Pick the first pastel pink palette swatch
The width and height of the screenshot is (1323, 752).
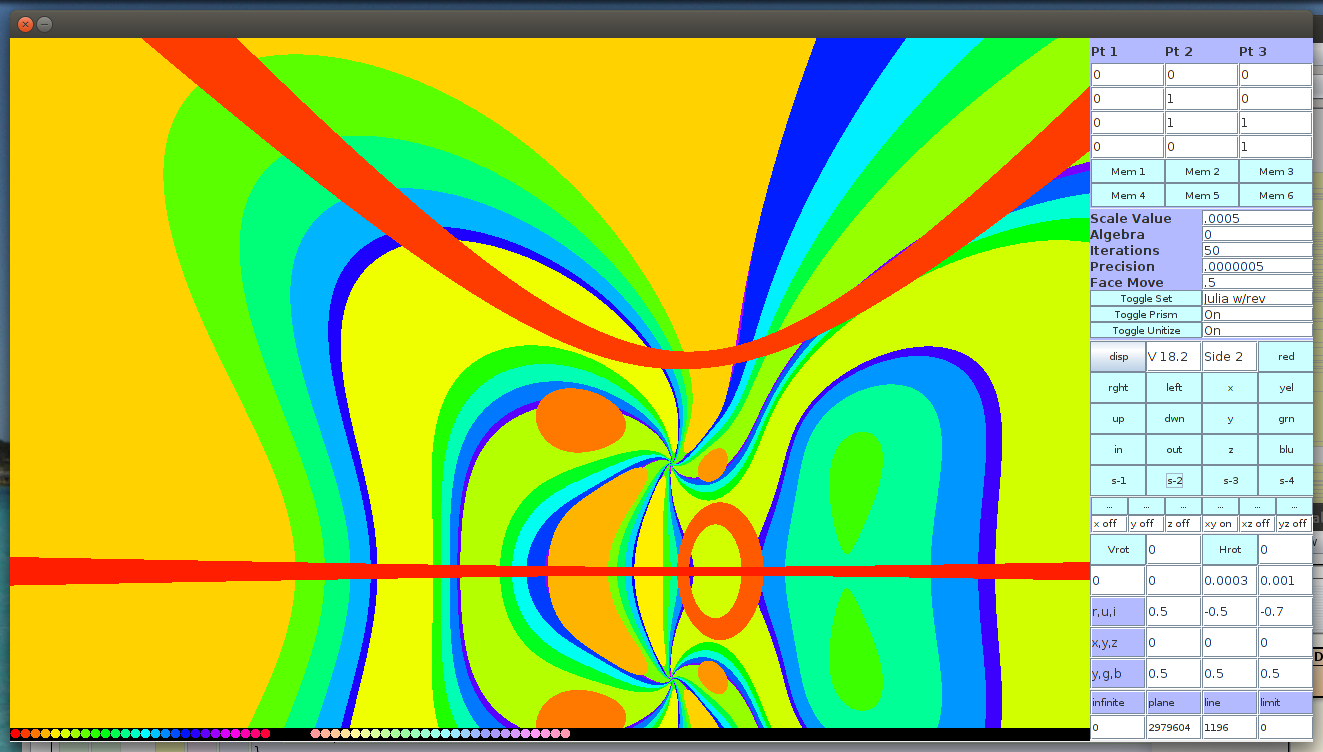click(x=316, y=734)
